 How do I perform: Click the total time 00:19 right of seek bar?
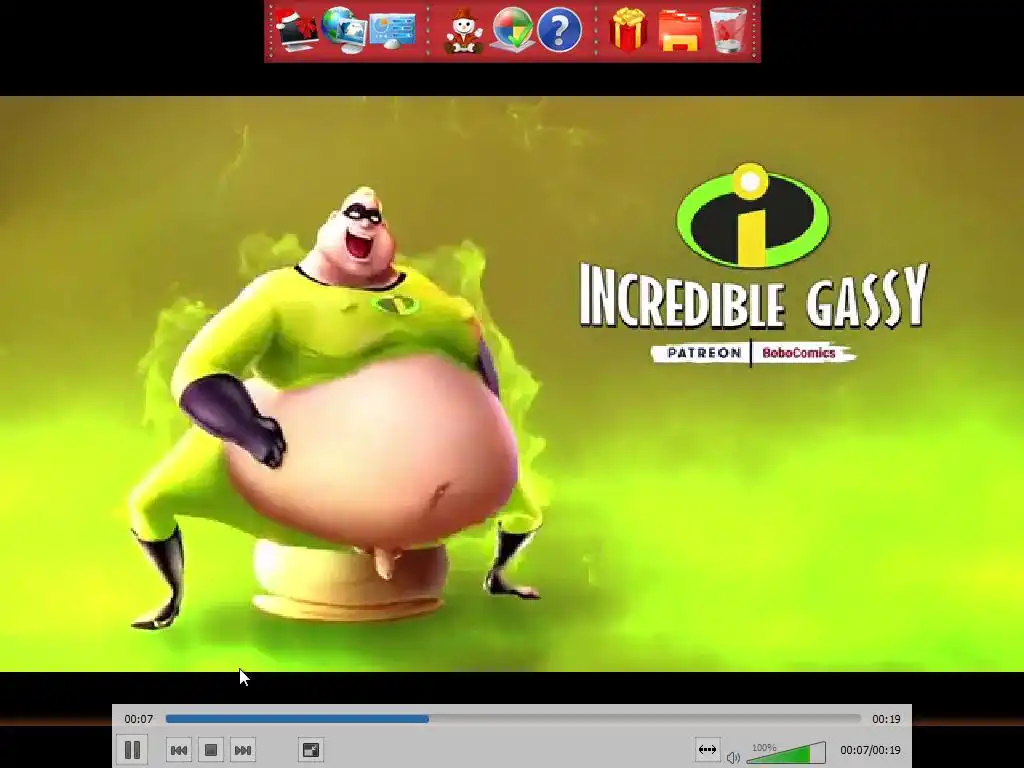(886, 719)
